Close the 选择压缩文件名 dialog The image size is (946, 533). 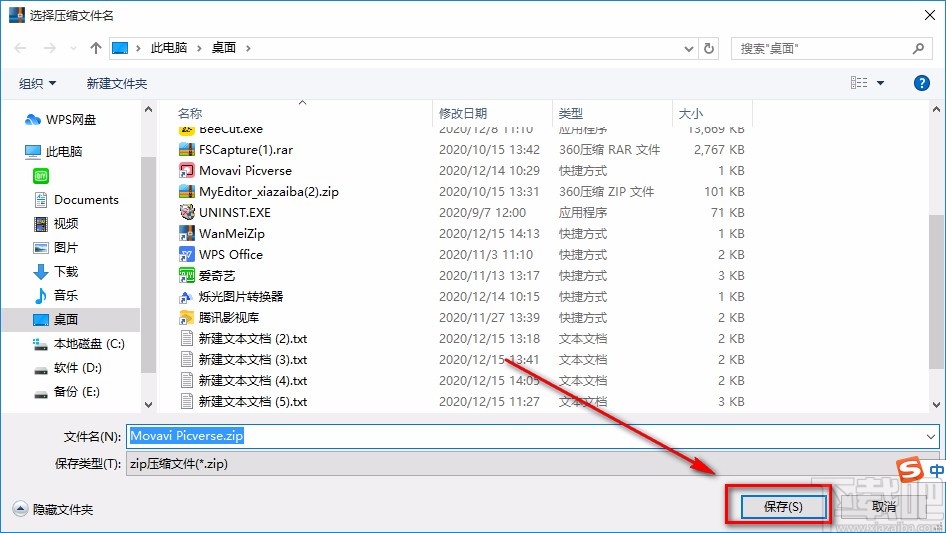930,15
